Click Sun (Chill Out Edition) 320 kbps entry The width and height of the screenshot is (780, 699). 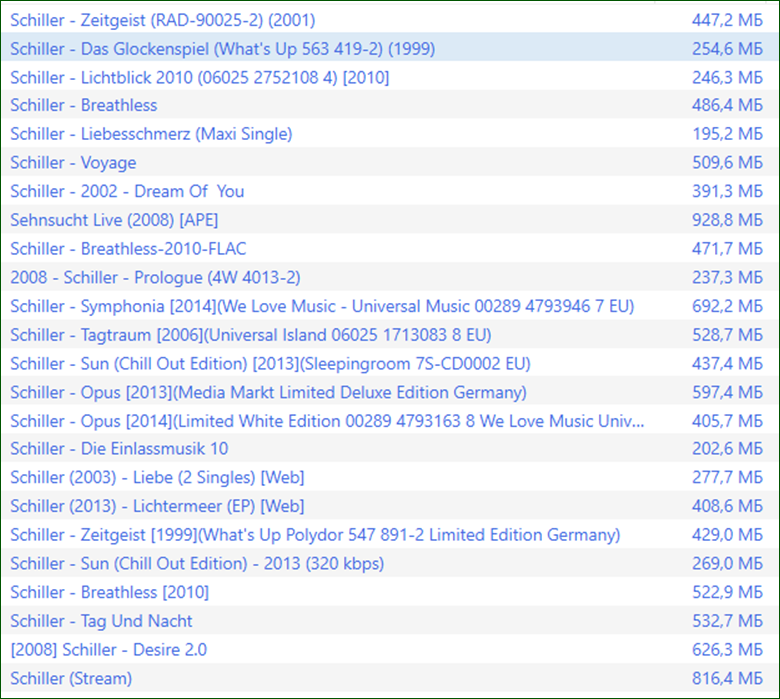click(197, 564)
